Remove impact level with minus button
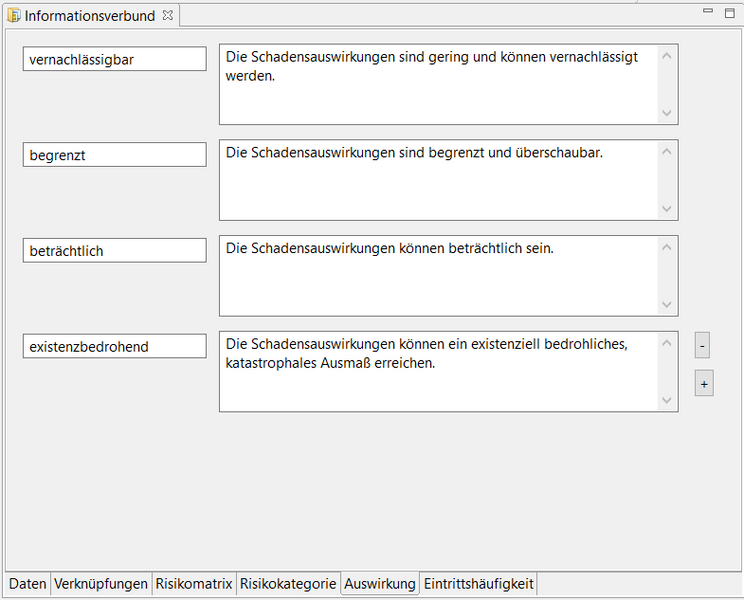Viewport: 744px width, 600px height. [x=702, y=345]
